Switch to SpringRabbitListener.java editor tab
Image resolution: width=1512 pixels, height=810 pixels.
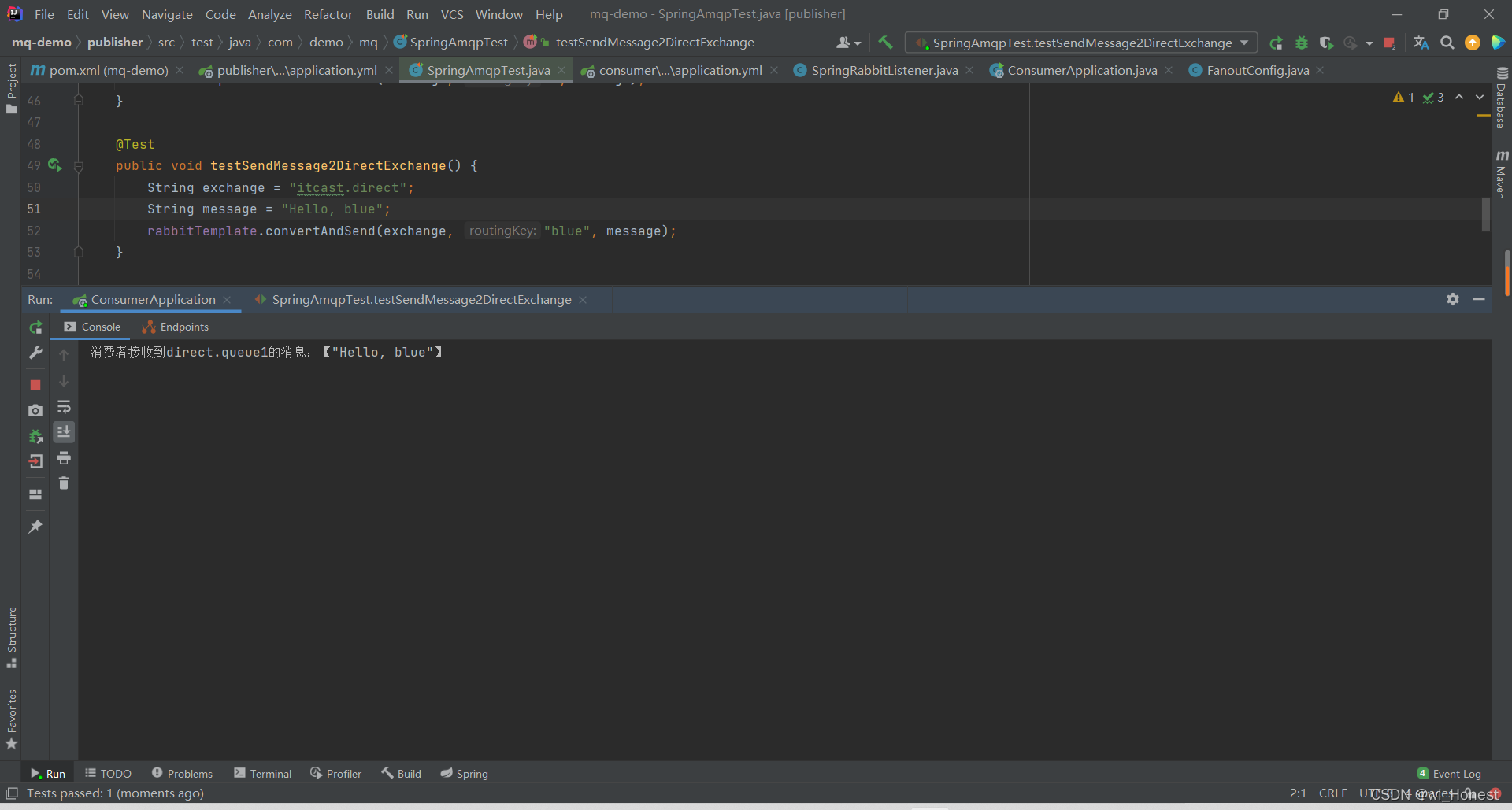(884, 71)
